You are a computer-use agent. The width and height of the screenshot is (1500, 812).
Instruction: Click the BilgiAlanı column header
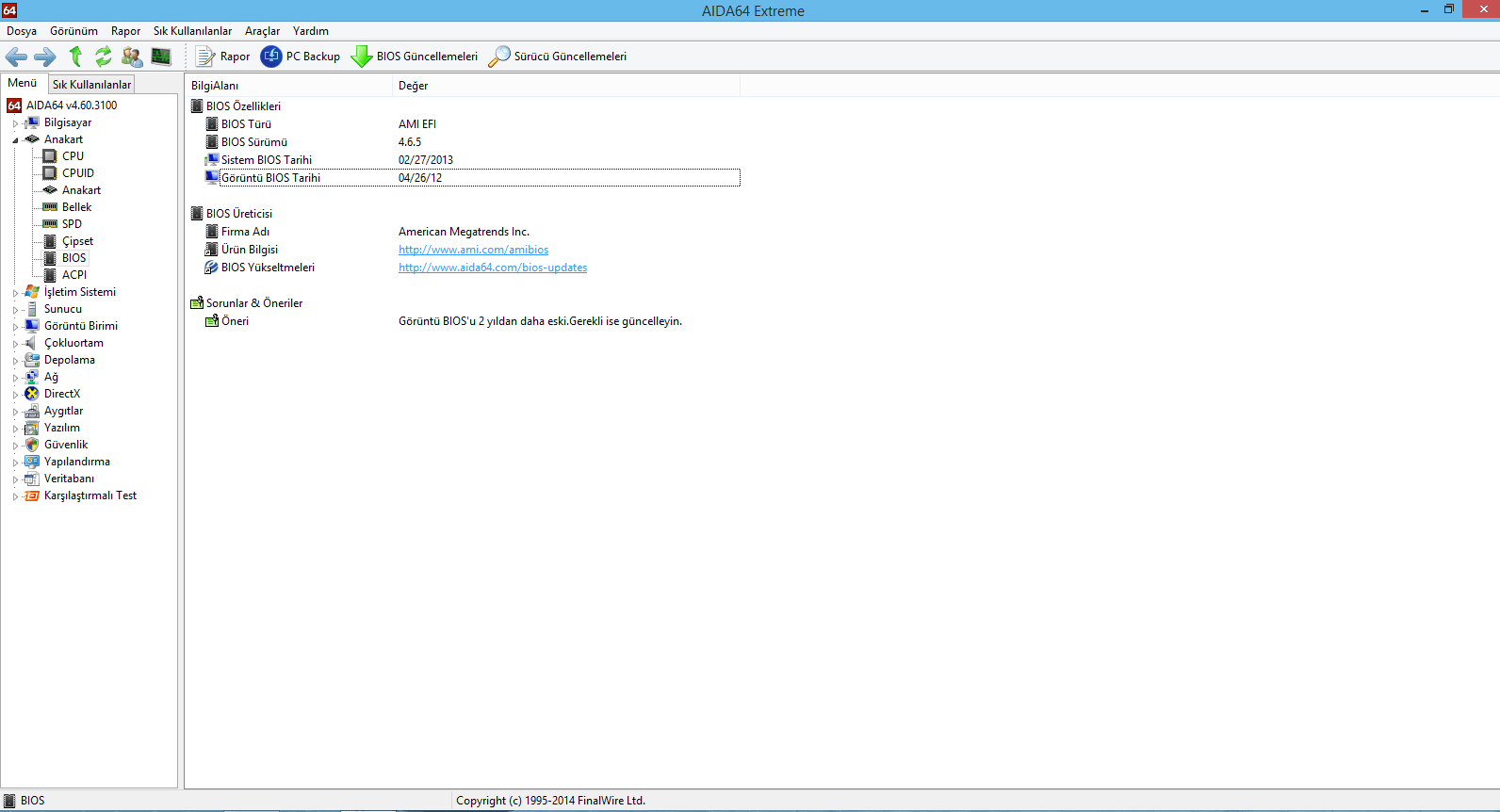[288, 86]
